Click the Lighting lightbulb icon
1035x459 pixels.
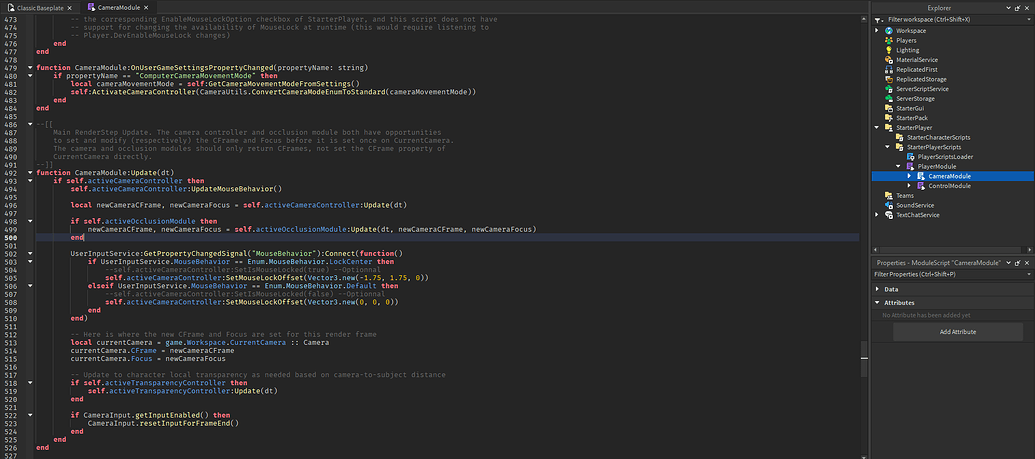pyautogui.click(x=888, y=50)
